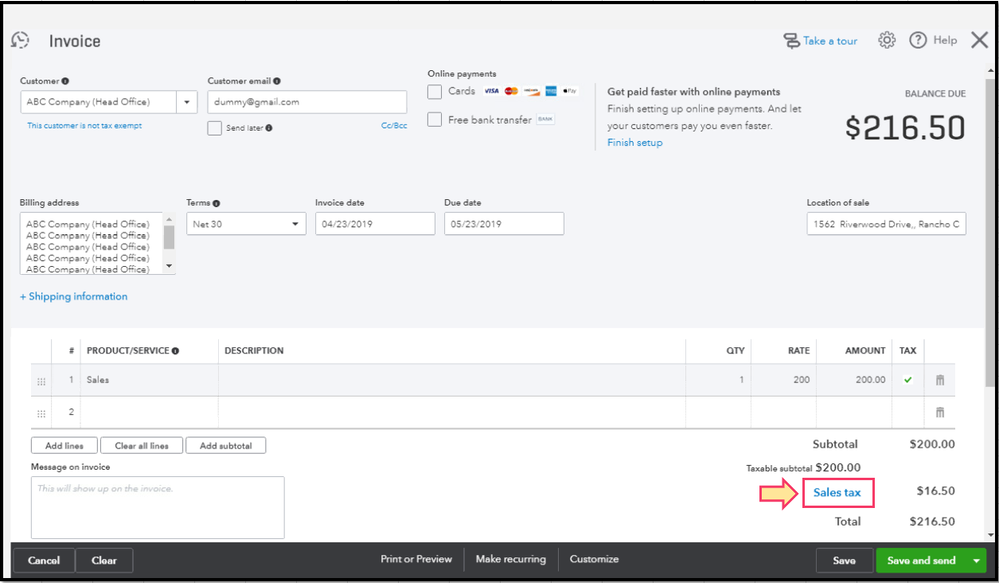Click the Customer info icon

coord(65,81)
